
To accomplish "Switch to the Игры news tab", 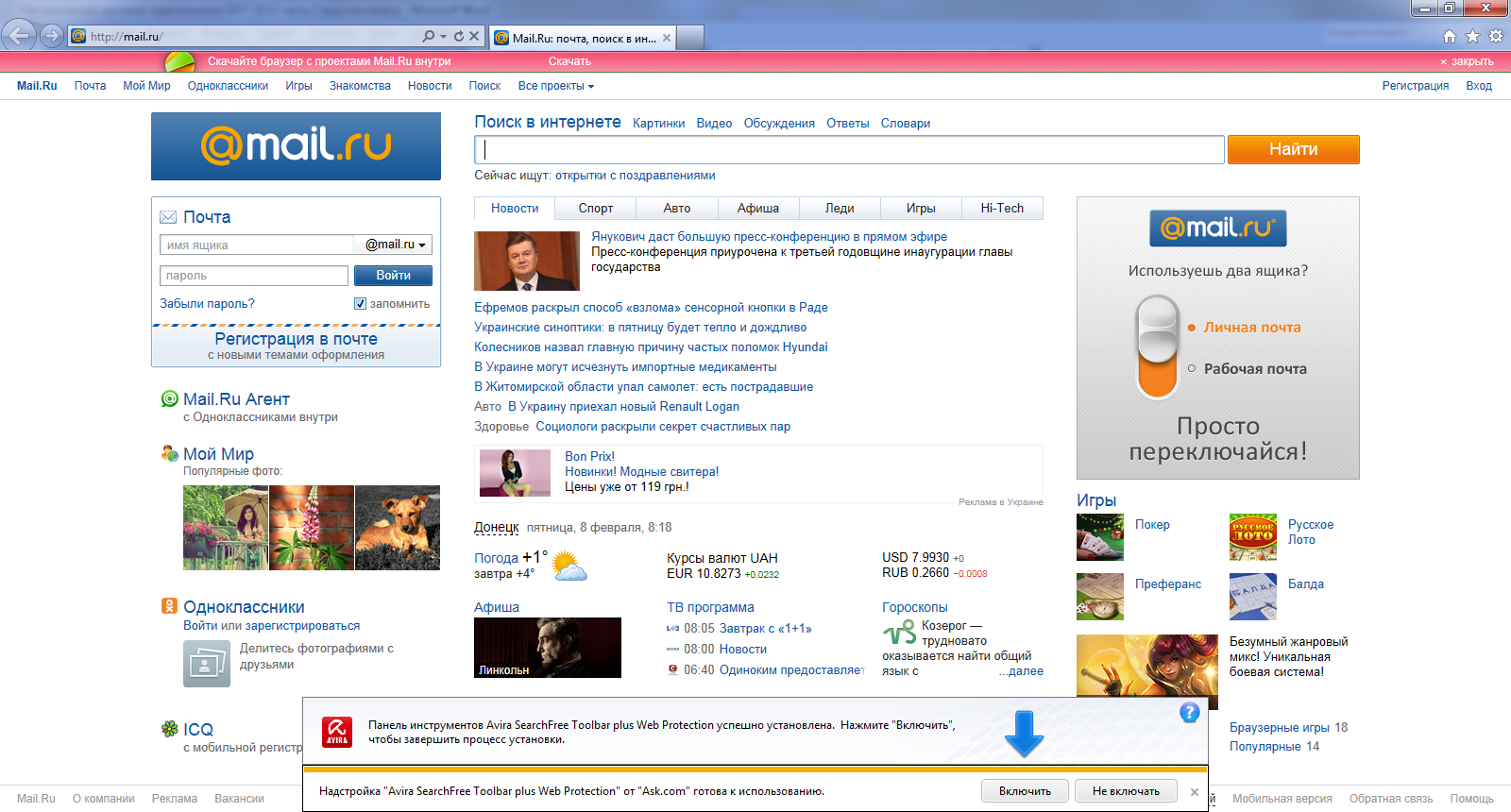I will (921, 209).
